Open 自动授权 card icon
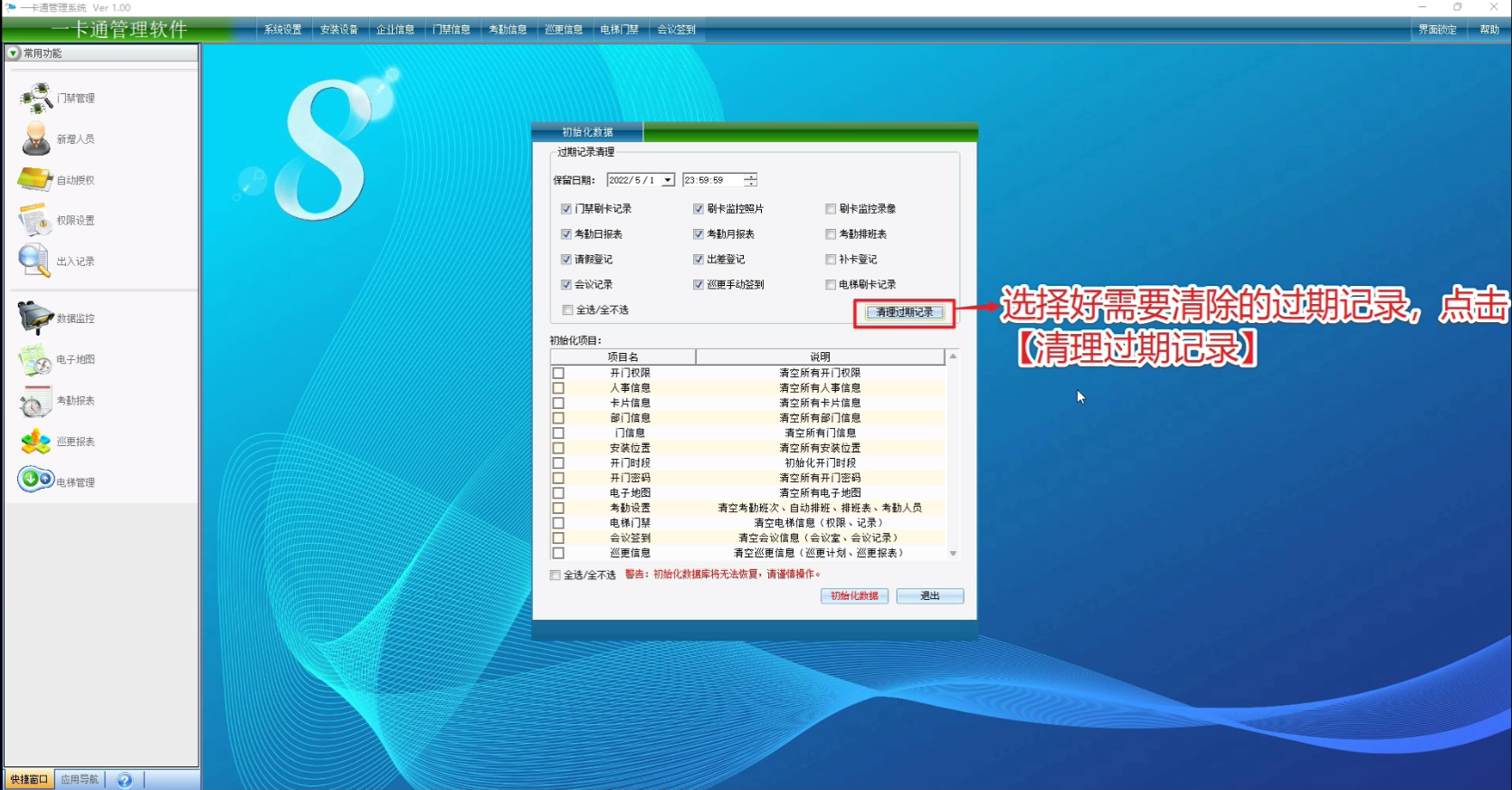 pyautogui.click(x=36, y=179)
